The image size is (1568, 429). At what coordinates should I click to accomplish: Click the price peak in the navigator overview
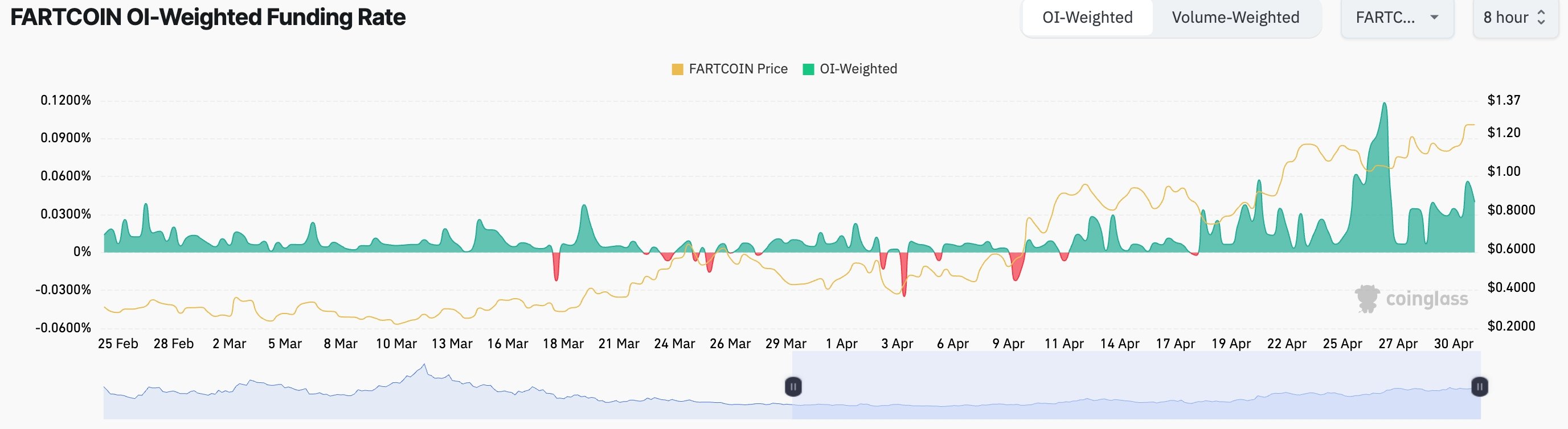[x=424, y=365]
